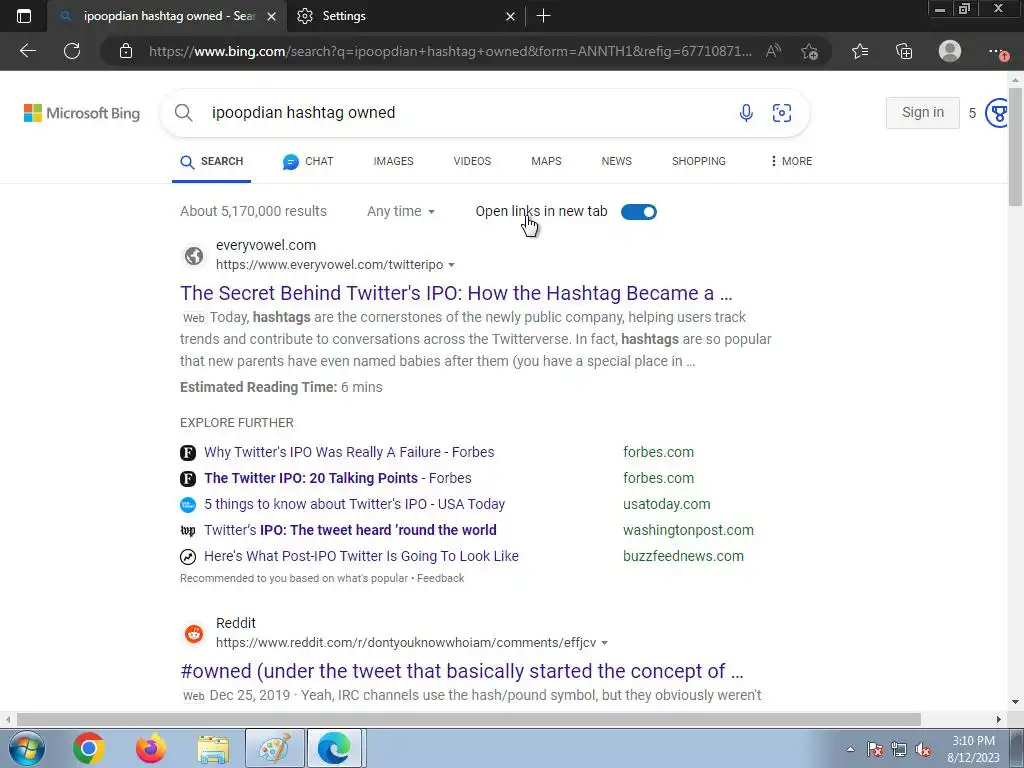
Task: Expand the Any time filter dropdown
Action: (x=400, y=211)
